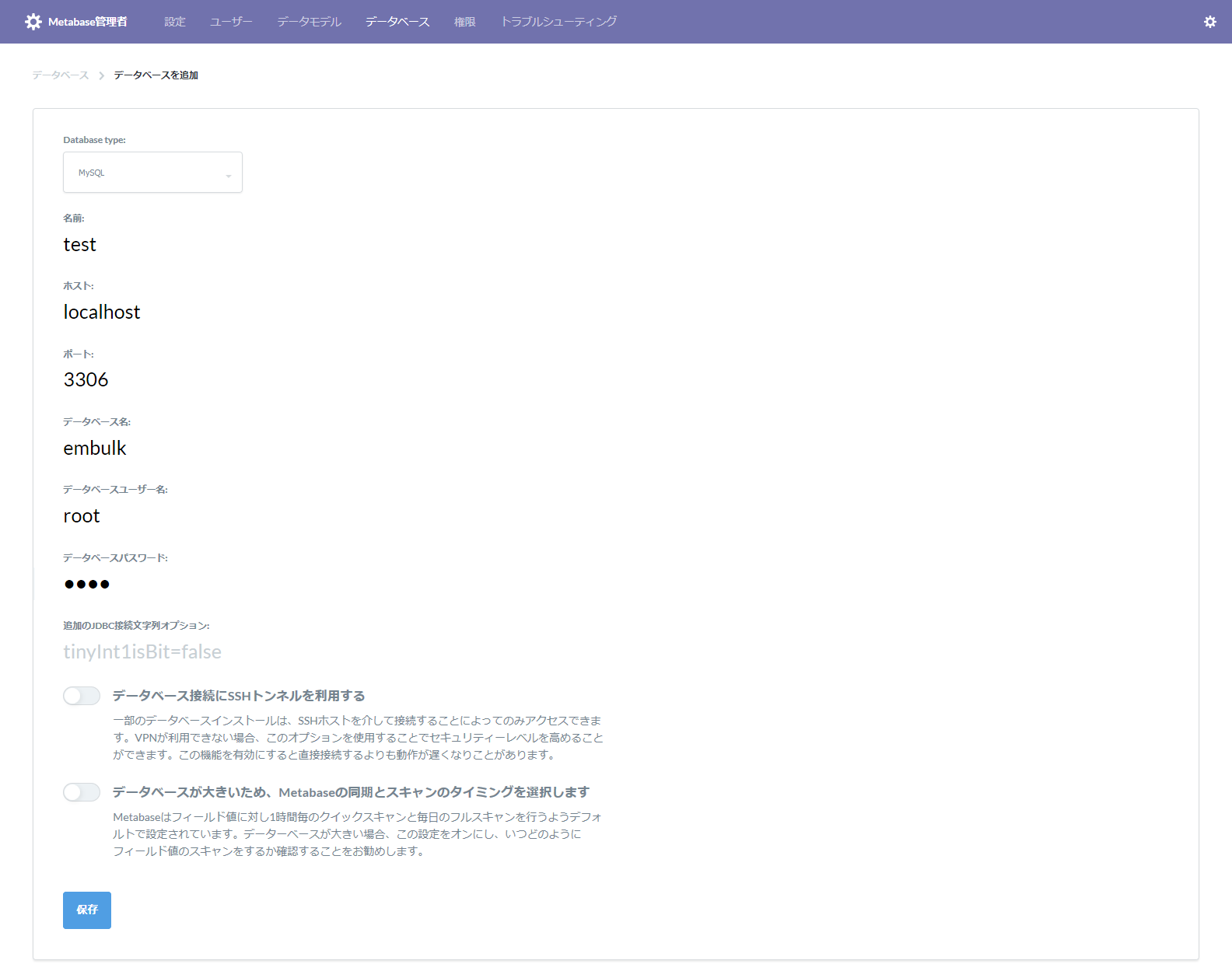Open トラブルシューティング page

coord(558,22)
